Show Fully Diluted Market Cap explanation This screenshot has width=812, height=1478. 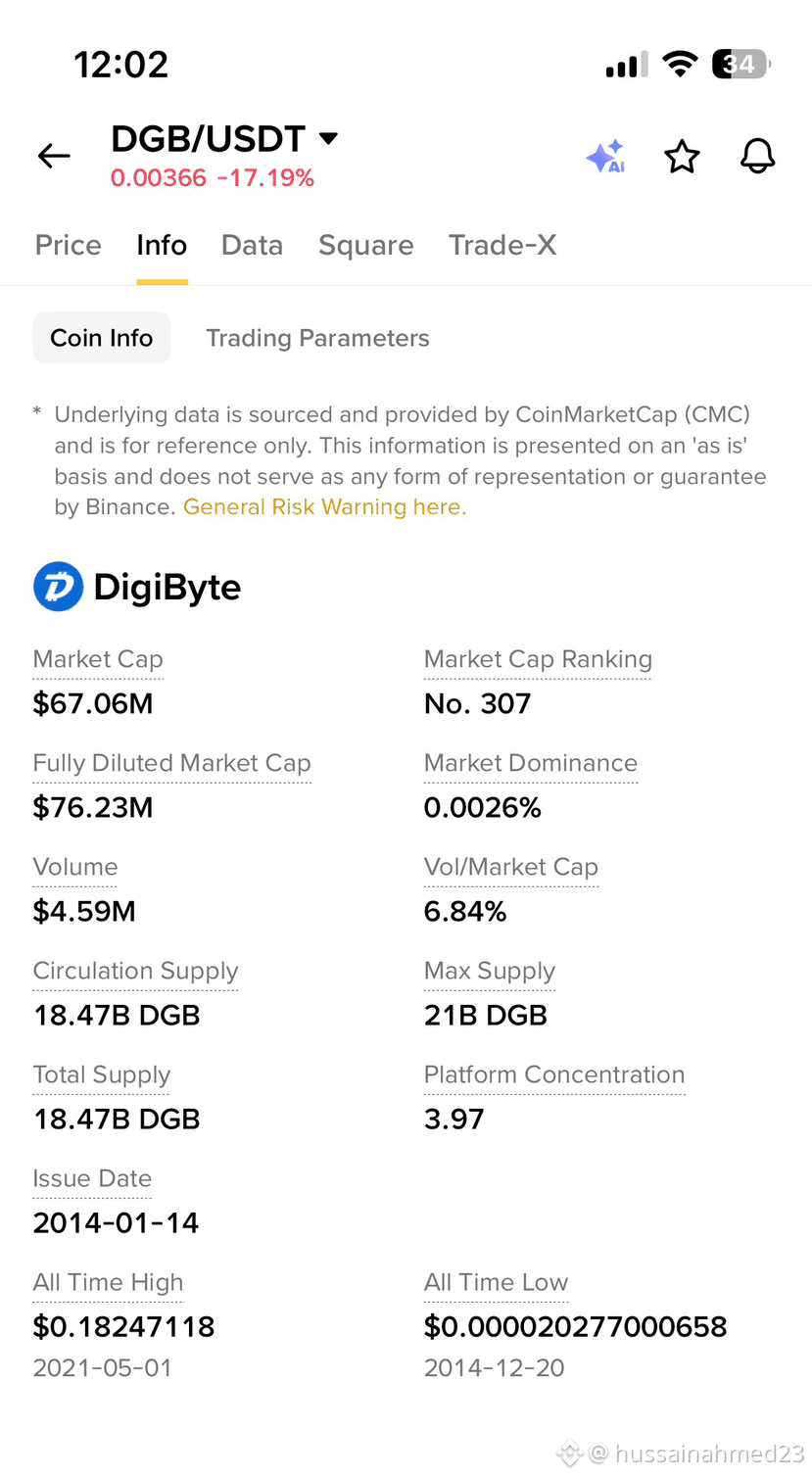click(172, 763)
